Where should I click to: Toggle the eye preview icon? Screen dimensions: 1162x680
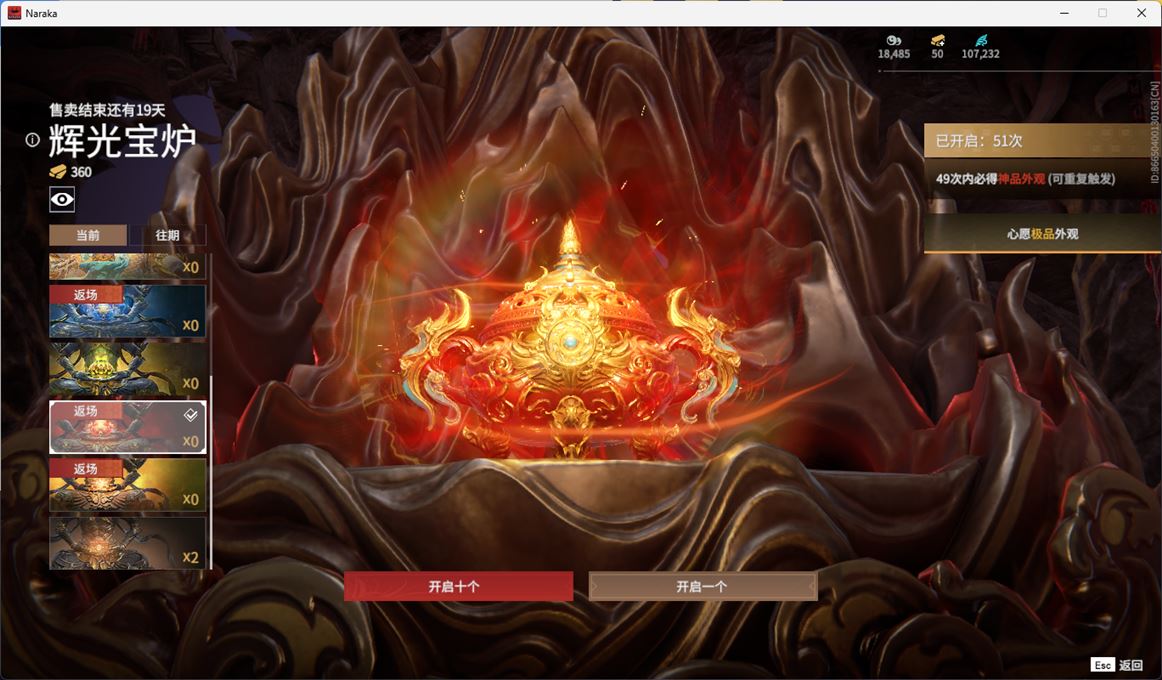[x=62, y=199]
